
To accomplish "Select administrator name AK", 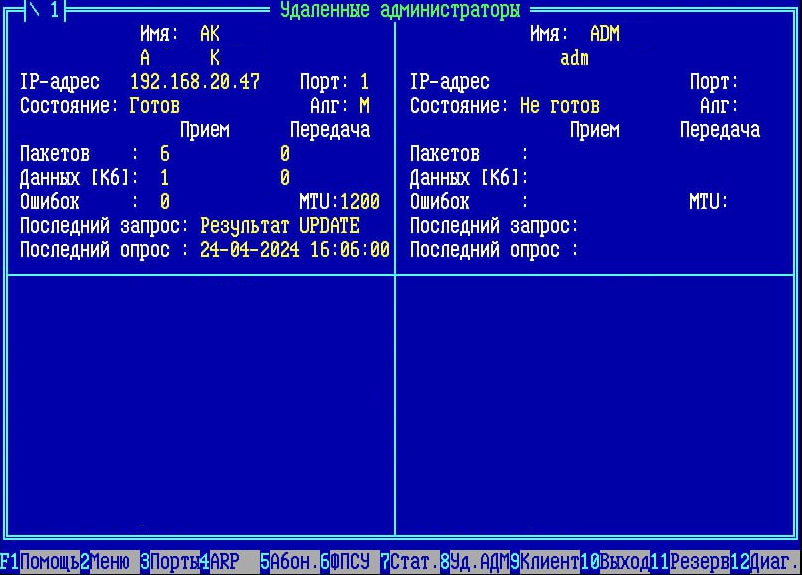I will [x=209, y=34].
